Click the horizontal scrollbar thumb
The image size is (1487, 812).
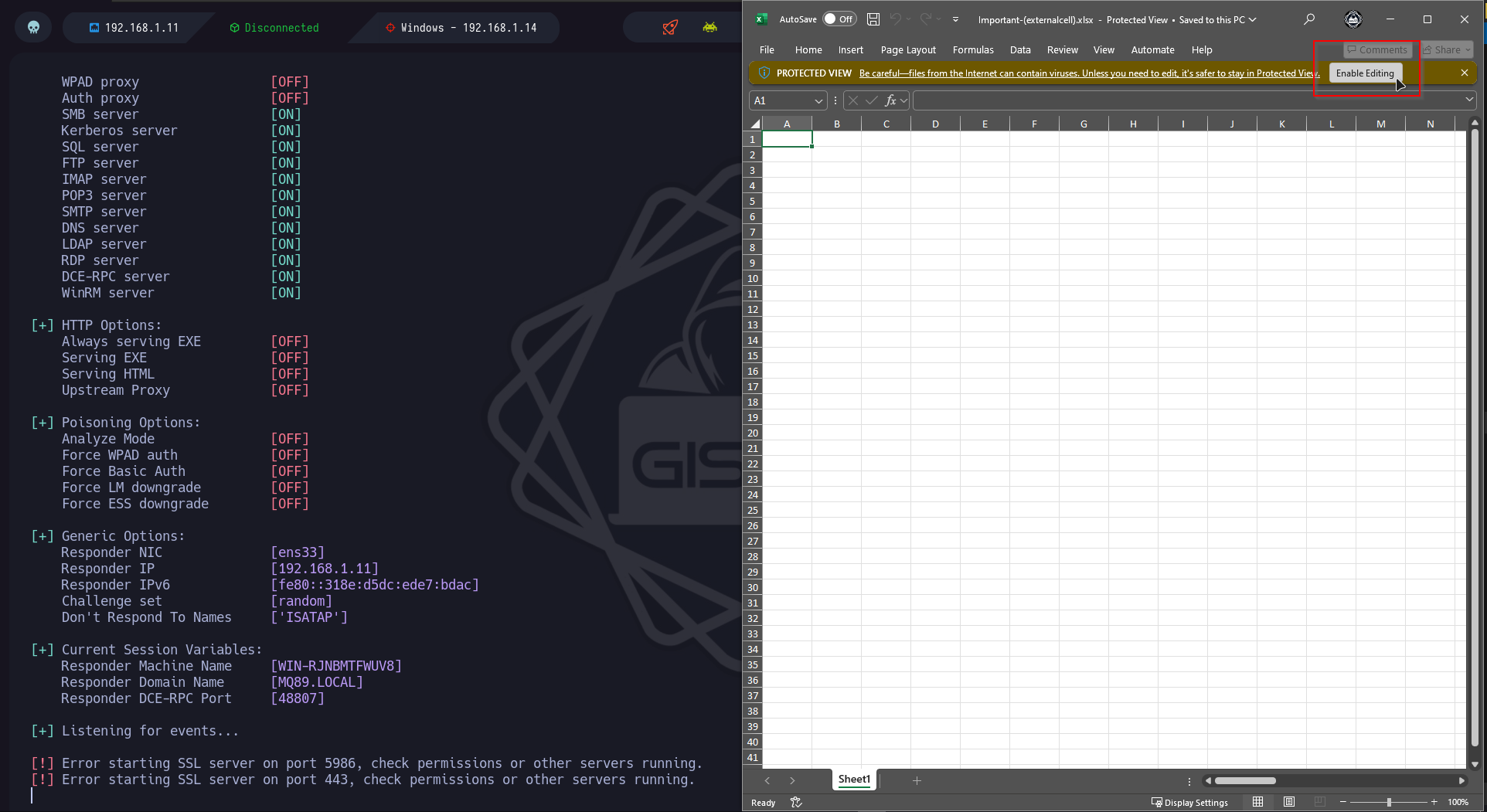[1245, 781]
